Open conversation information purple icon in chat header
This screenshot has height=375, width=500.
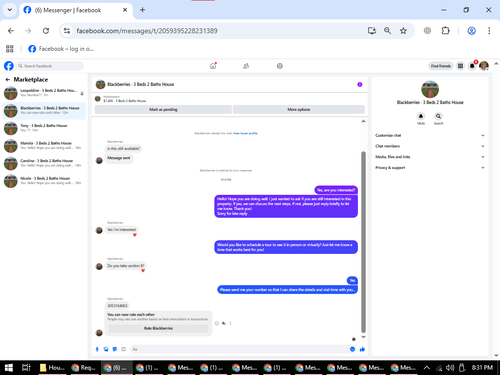pyautogui.click(x=360, y=84)
